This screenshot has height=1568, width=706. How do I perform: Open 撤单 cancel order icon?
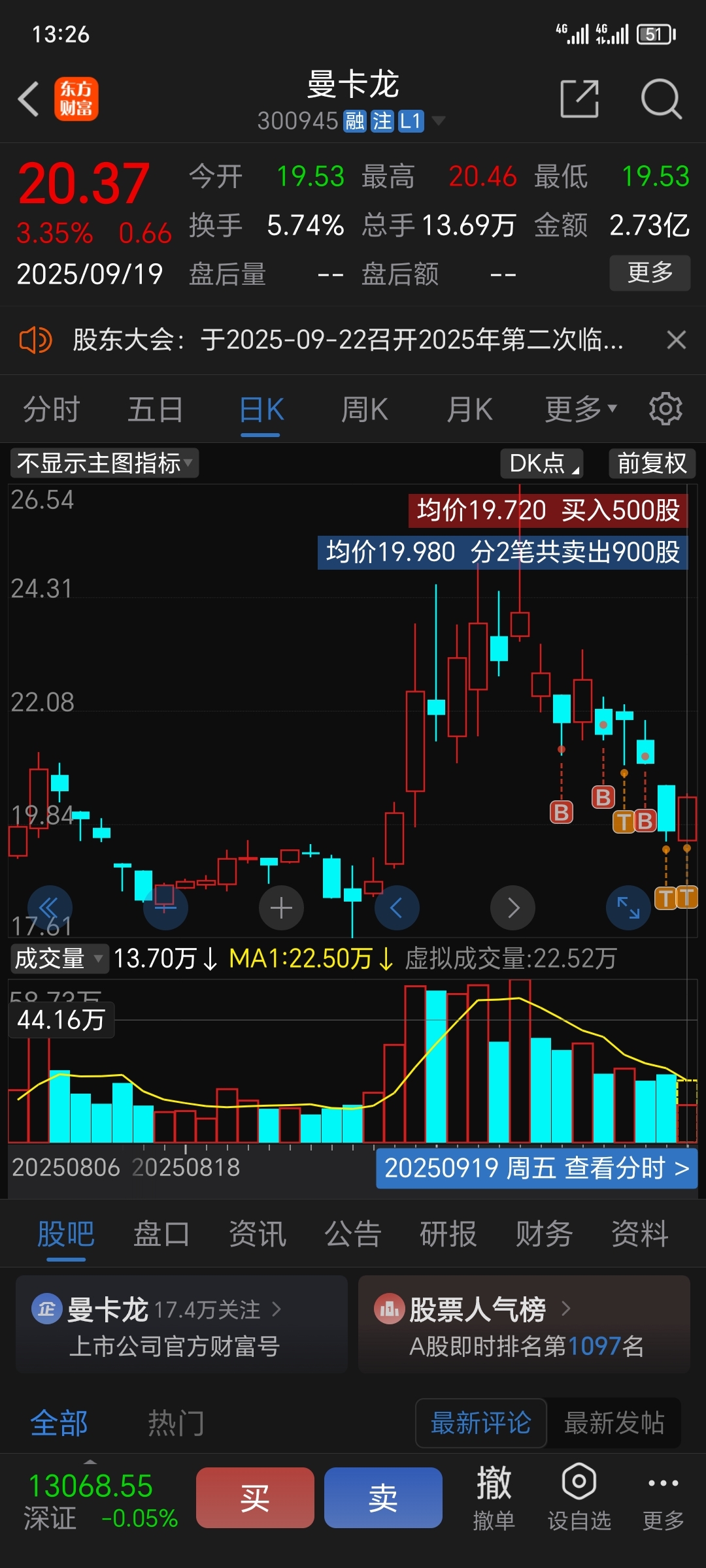click(x=494, y=1497)
